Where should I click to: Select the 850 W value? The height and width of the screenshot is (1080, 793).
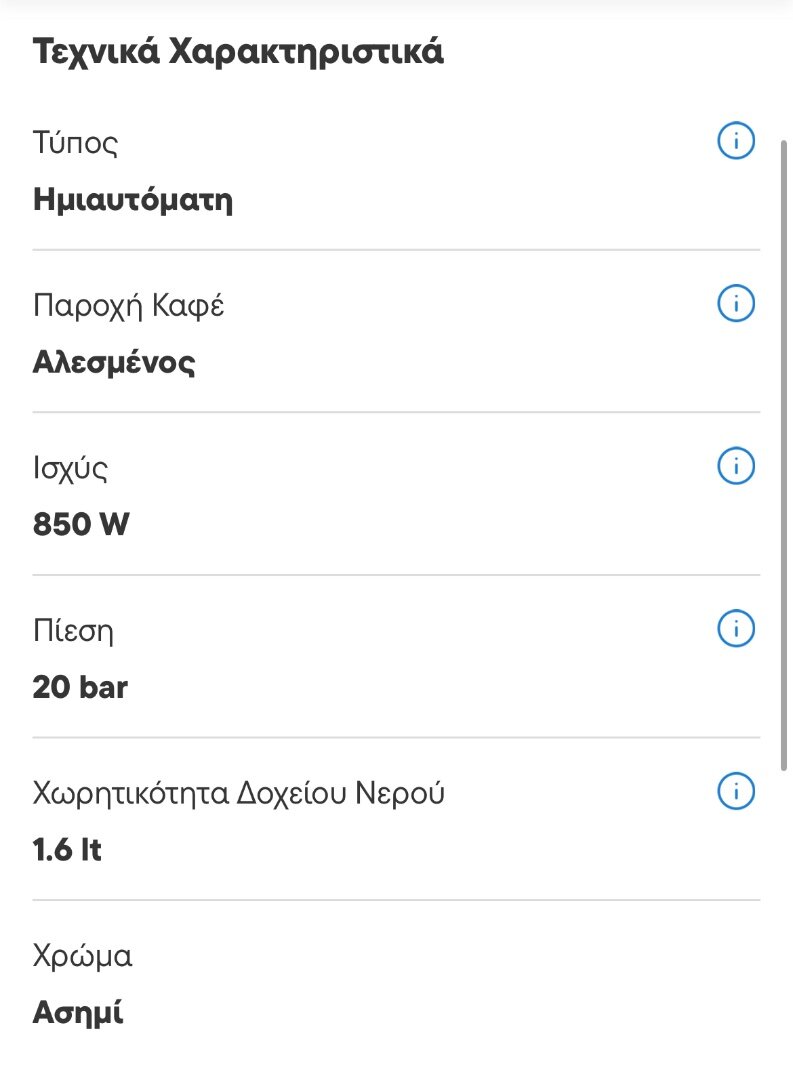pyautogui.click(x=81, y=524)
